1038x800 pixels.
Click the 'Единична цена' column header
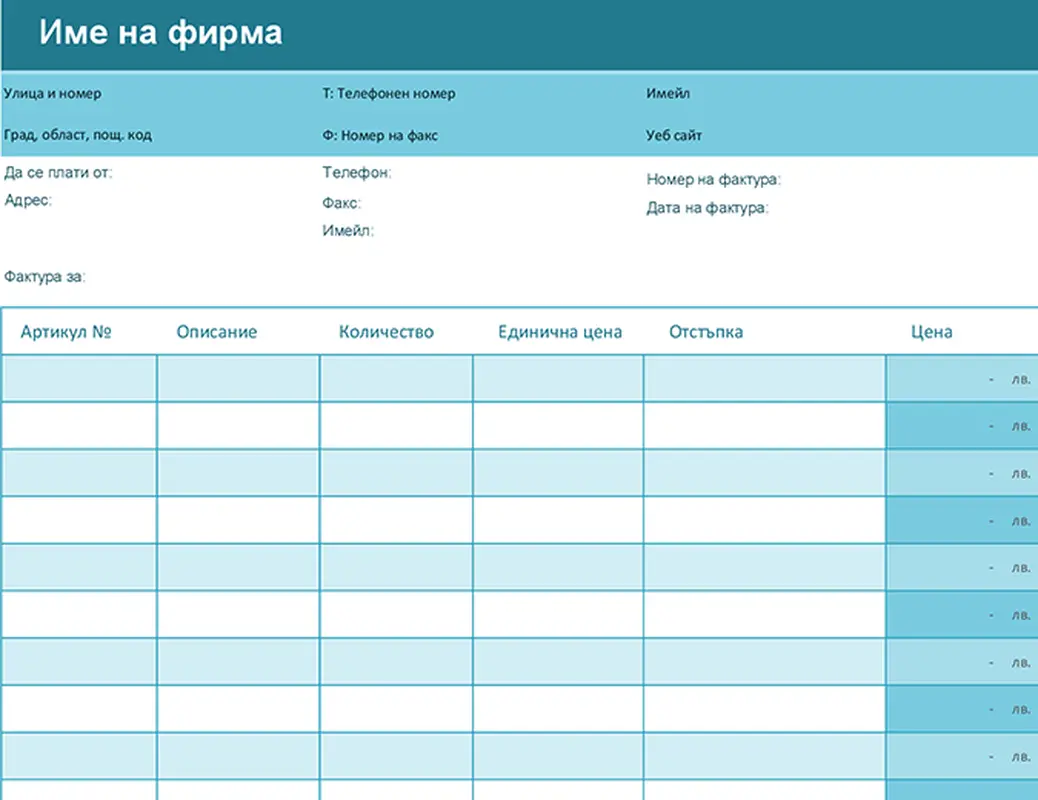[560, 332]
